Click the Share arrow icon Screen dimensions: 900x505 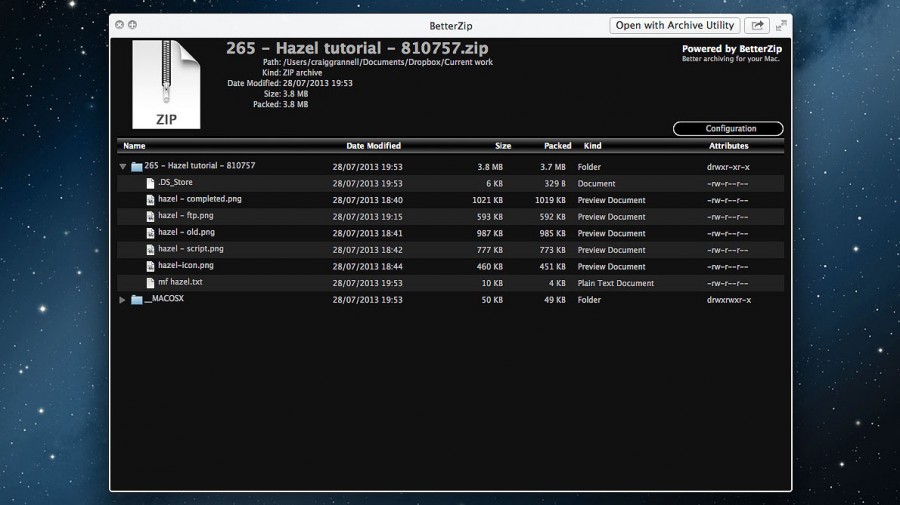click(757, 26)
